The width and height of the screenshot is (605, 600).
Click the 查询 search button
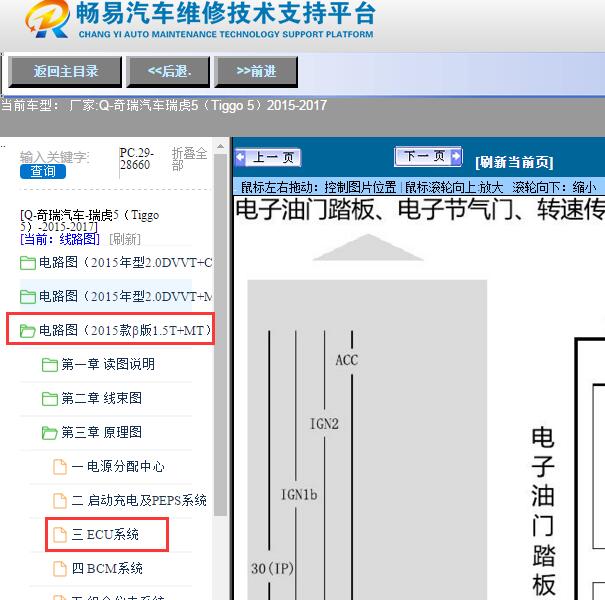point(43,171)
